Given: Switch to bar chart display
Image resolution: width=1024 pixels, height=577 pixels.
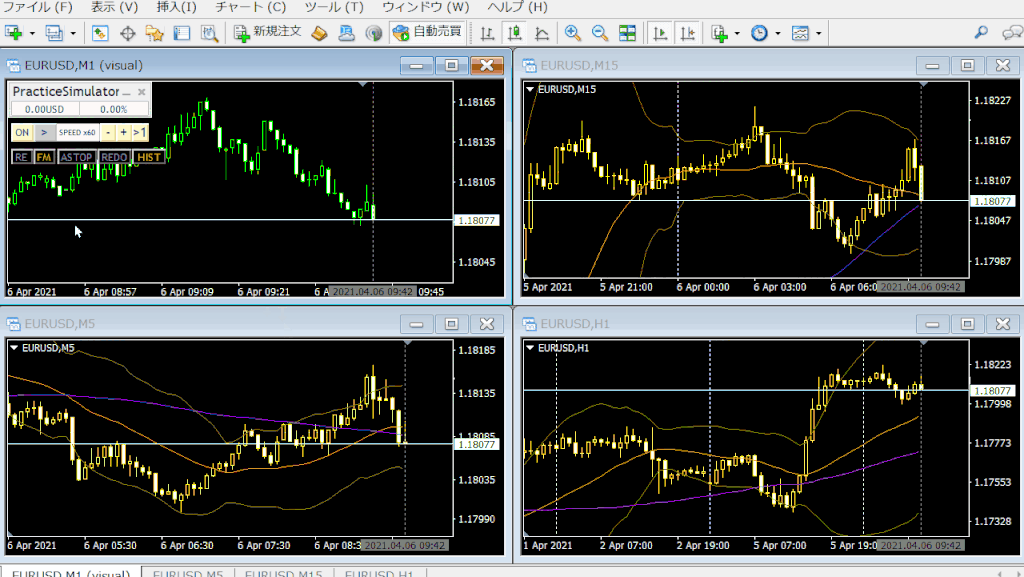Looking at the screenshot, I should coord(487,33).
